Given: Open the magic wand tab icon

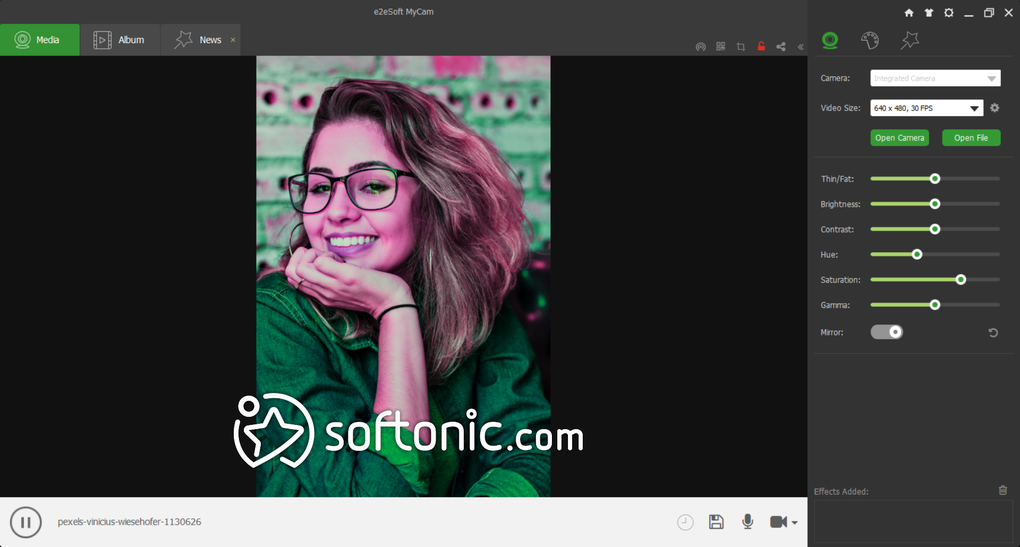Looking at the screenshot, I should [910, 40].
